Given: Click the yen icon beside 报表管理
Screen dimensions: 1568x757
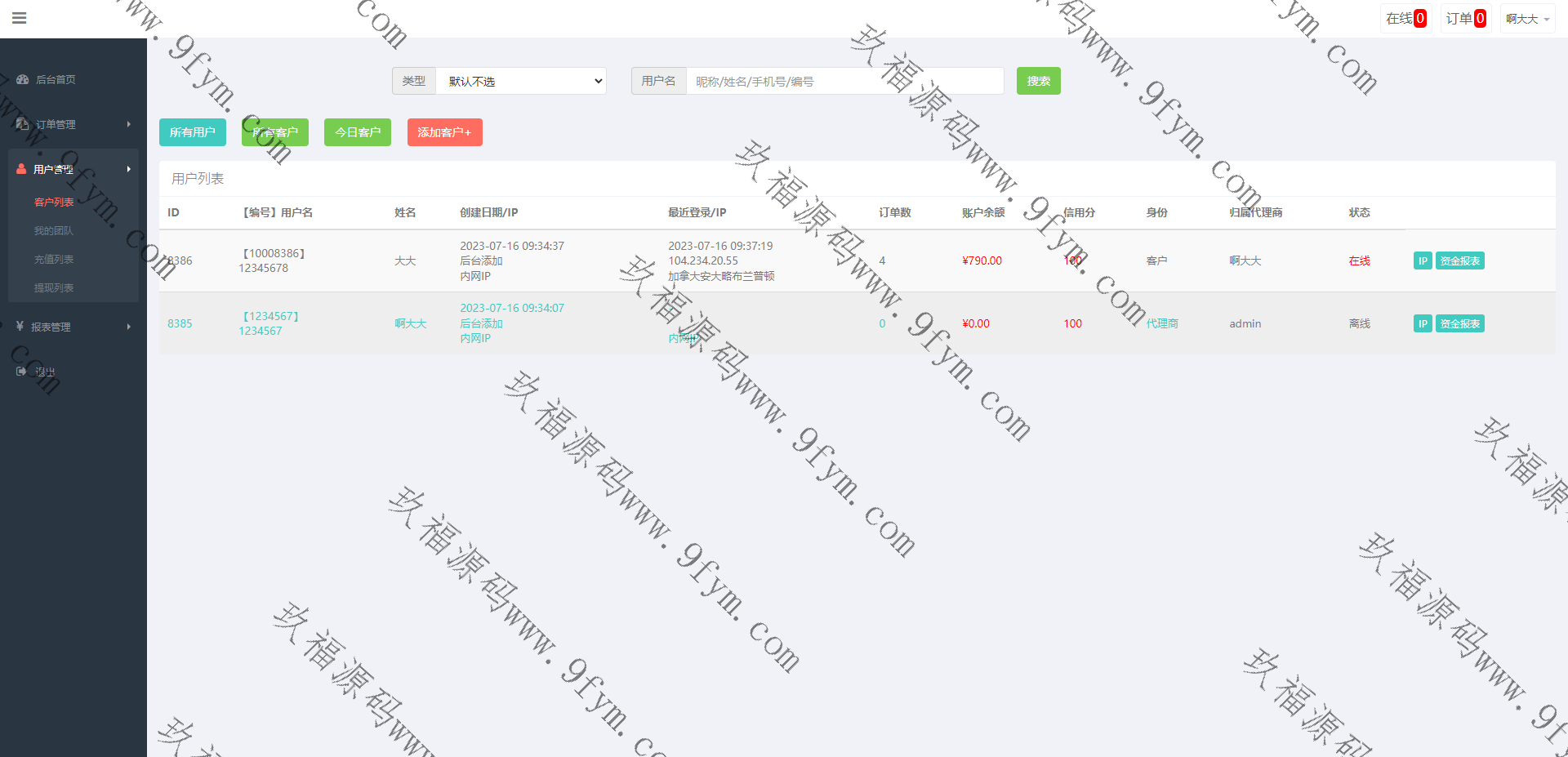Looking at the screenshot, I should point(20,327).
